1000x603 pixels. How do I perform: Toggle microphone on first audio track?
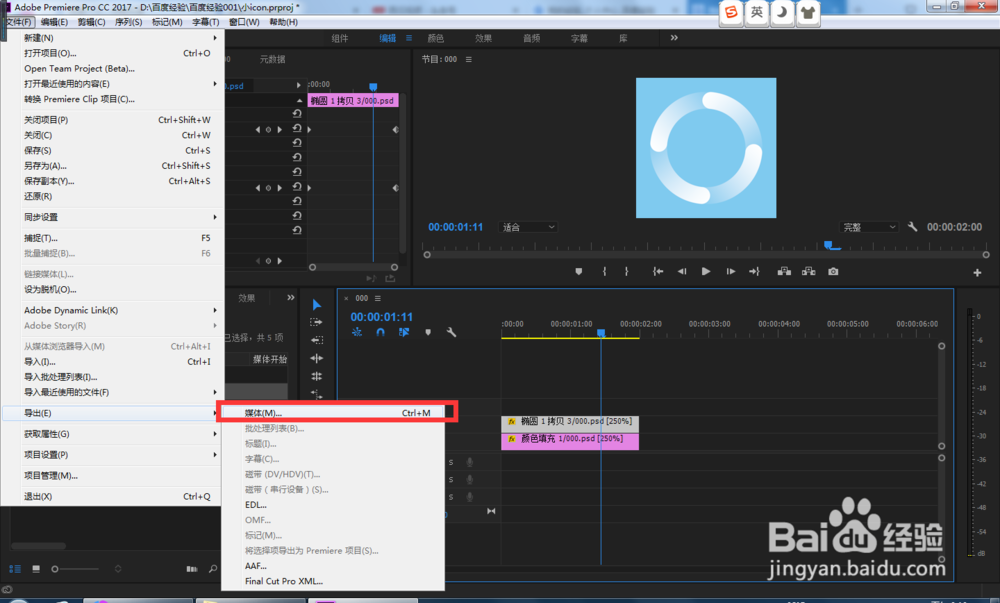470,462
